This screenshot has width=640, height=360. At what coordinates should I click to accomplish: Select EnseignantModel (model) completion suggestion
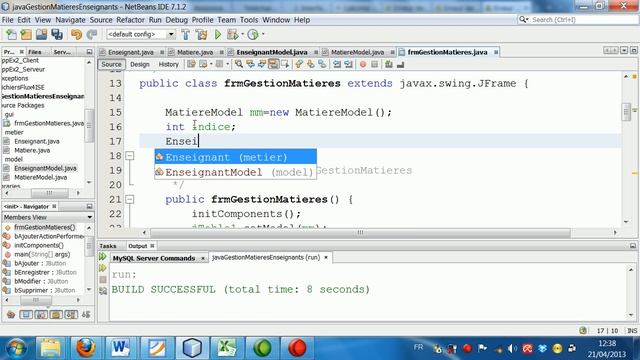(236, 172)
